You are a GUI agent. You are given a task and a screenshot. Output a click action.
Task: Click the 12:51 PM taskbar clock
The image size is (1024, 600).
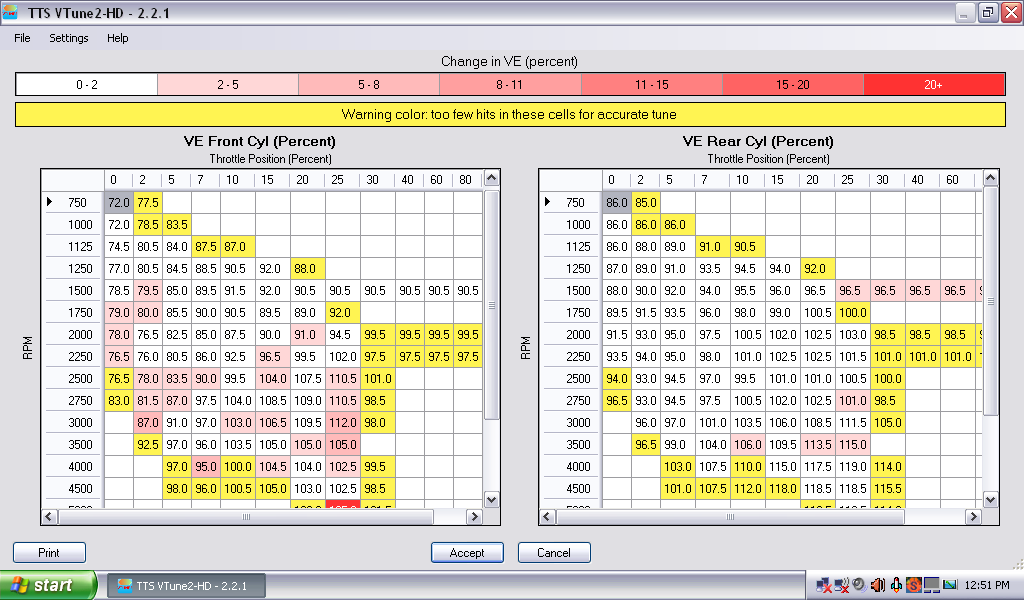pyautogui.click(x=987, y=586)
